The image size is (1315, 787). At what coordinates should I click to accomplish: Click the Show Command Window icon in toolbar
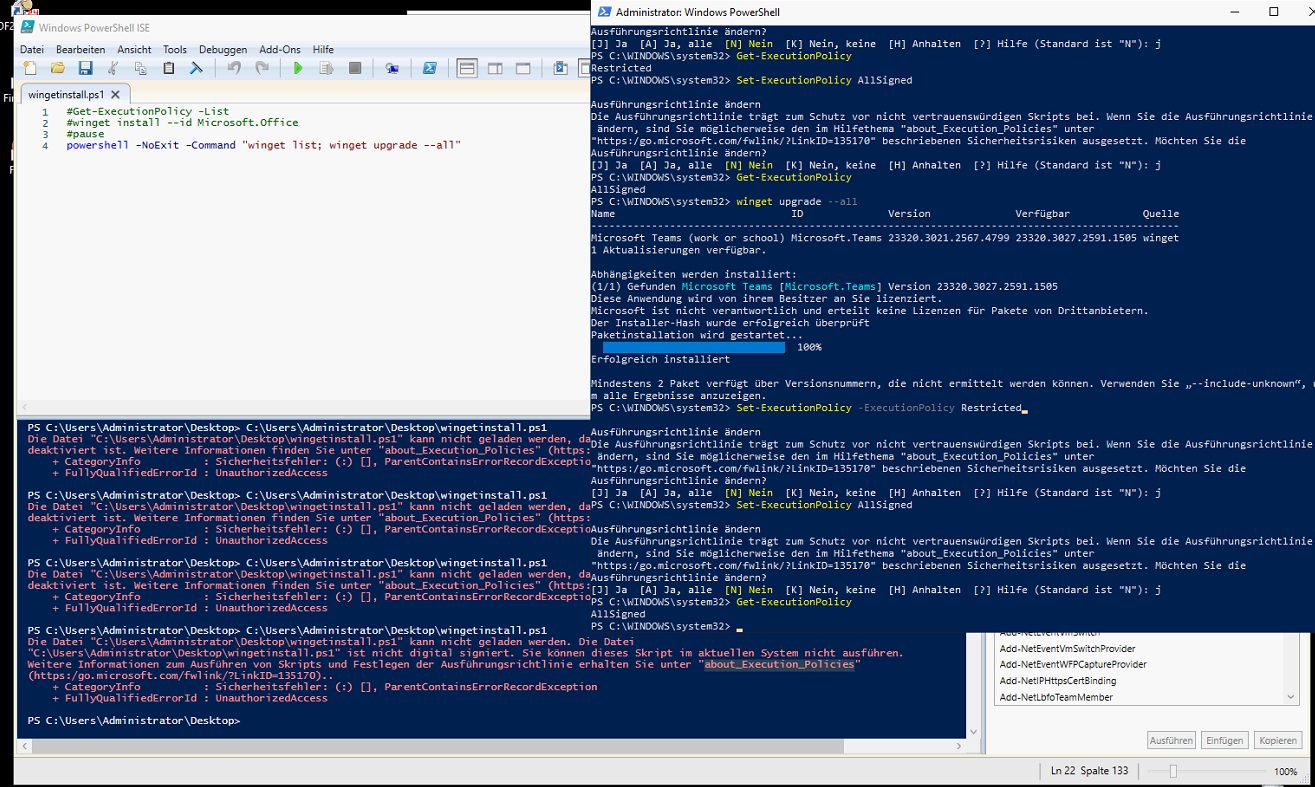tap(560, 68)
